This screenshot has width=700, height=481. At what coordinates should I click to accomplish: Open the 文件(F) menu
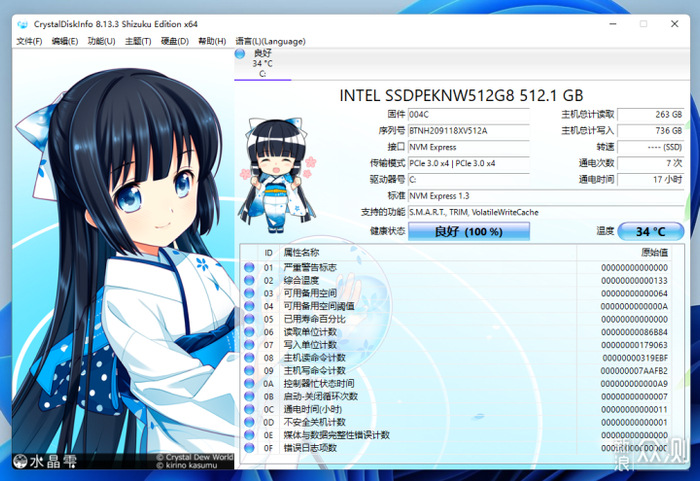29,41
